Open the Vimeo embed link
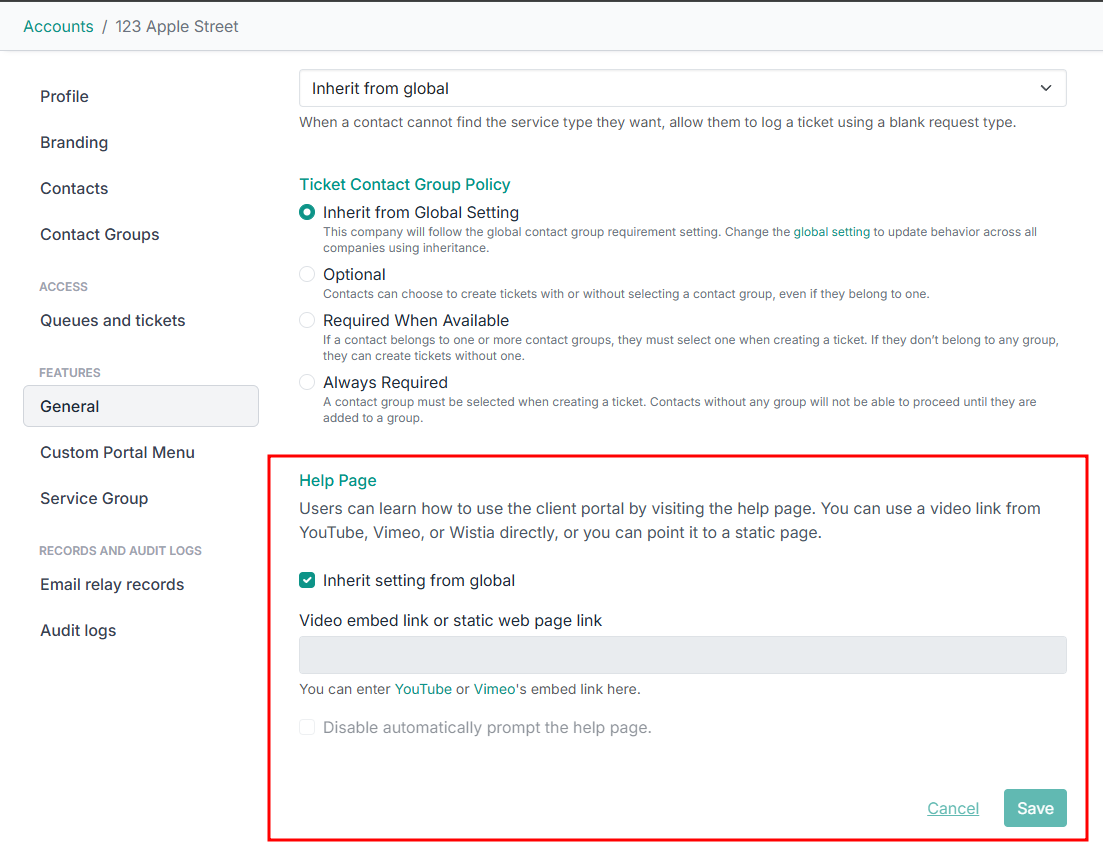This screenshot has height=859, width=1103. pyautogui.click(x=494, y=689)
